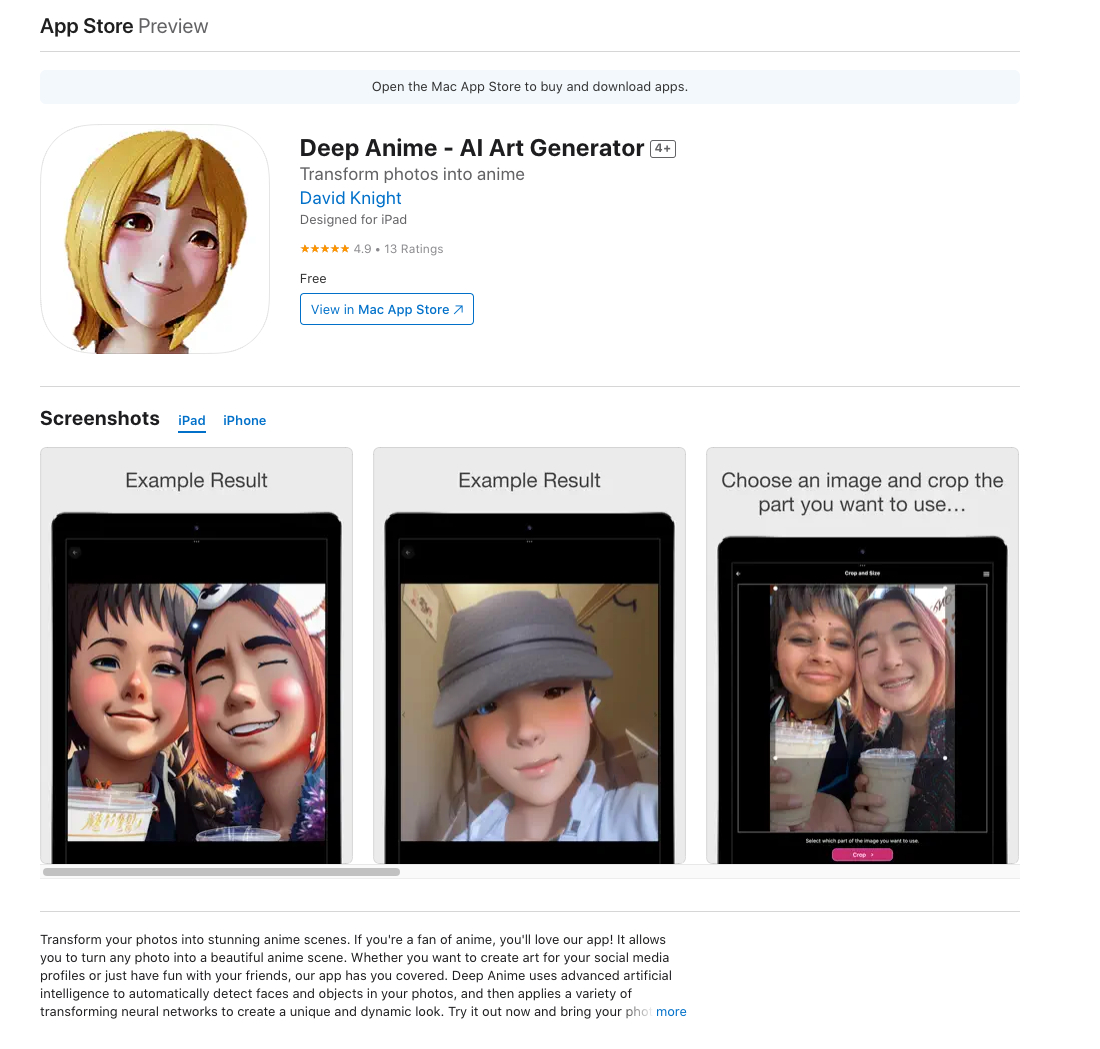Click the 'Open the Mac App Store' banner
Screen dimensions: 1100x1049
pos(529,87)
